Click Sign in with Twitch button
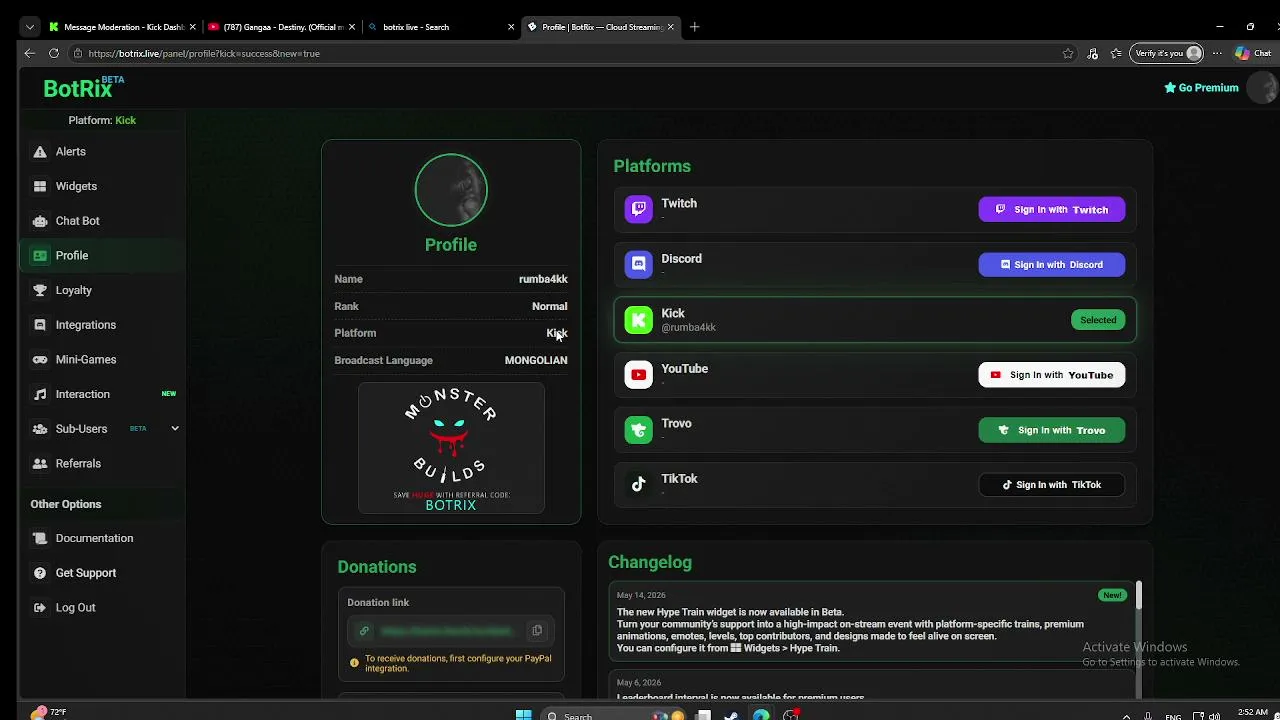Viewport: 1280px width, 720px height. coord(1051,210)
